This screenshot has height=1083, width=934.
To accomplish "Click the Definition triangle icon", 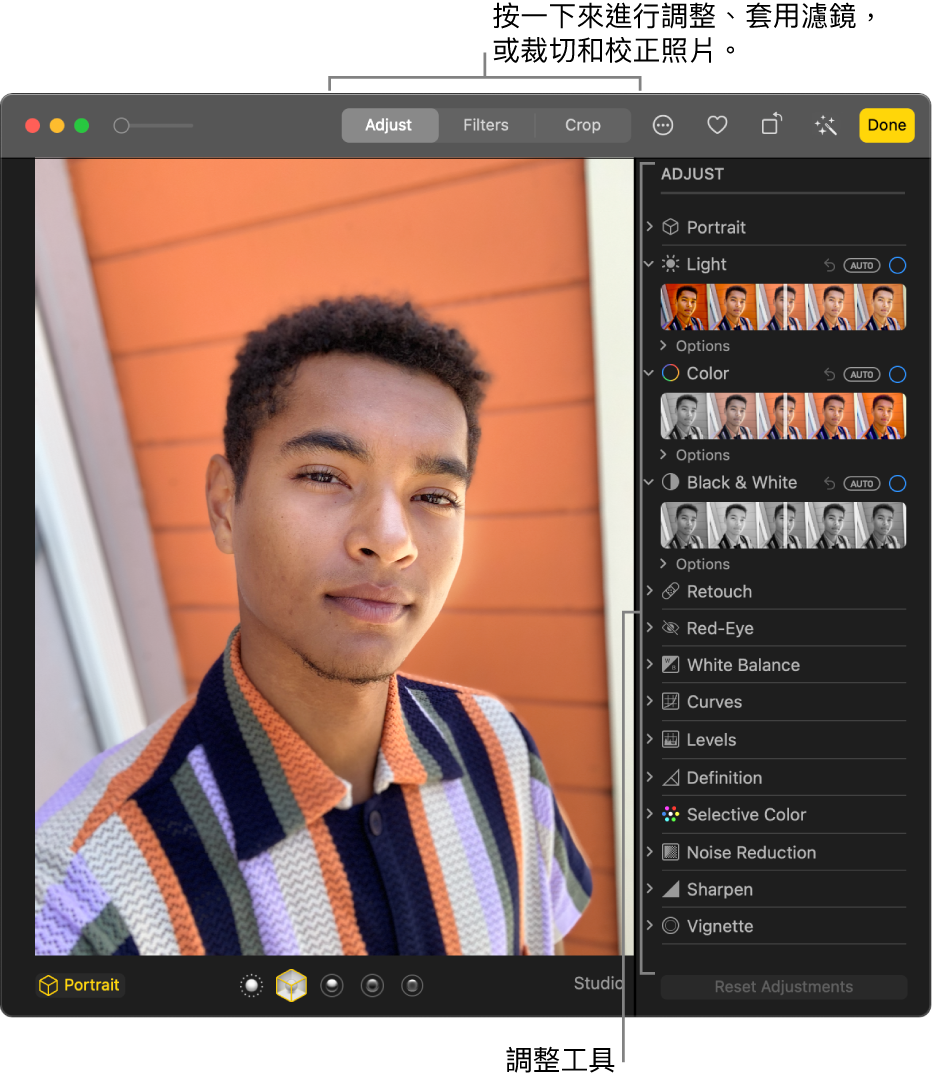I will [670, 778].
